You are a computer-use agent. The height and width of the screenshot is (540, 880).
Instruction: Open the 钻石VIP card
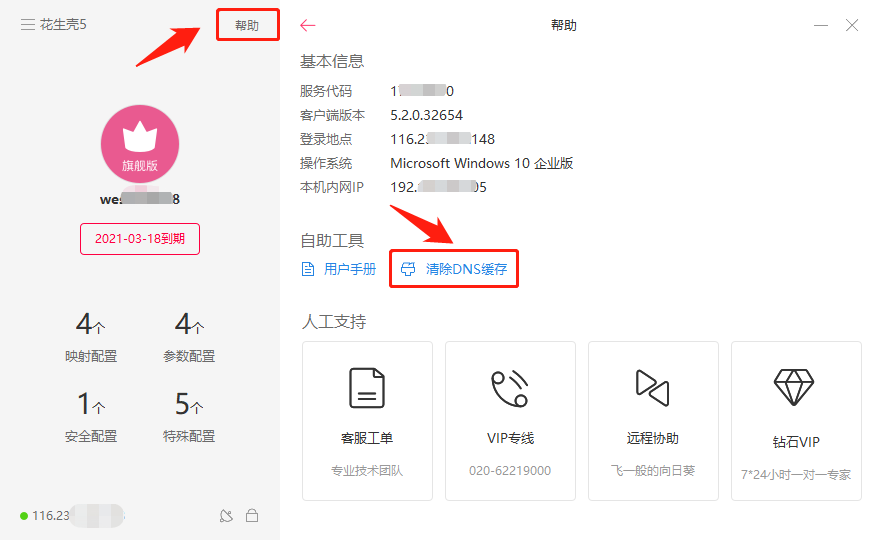click(x=796, y=420)
